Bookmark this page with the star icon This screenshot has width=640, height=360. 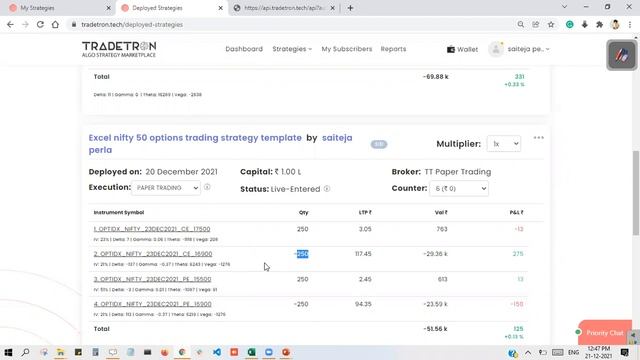point(551,24)
